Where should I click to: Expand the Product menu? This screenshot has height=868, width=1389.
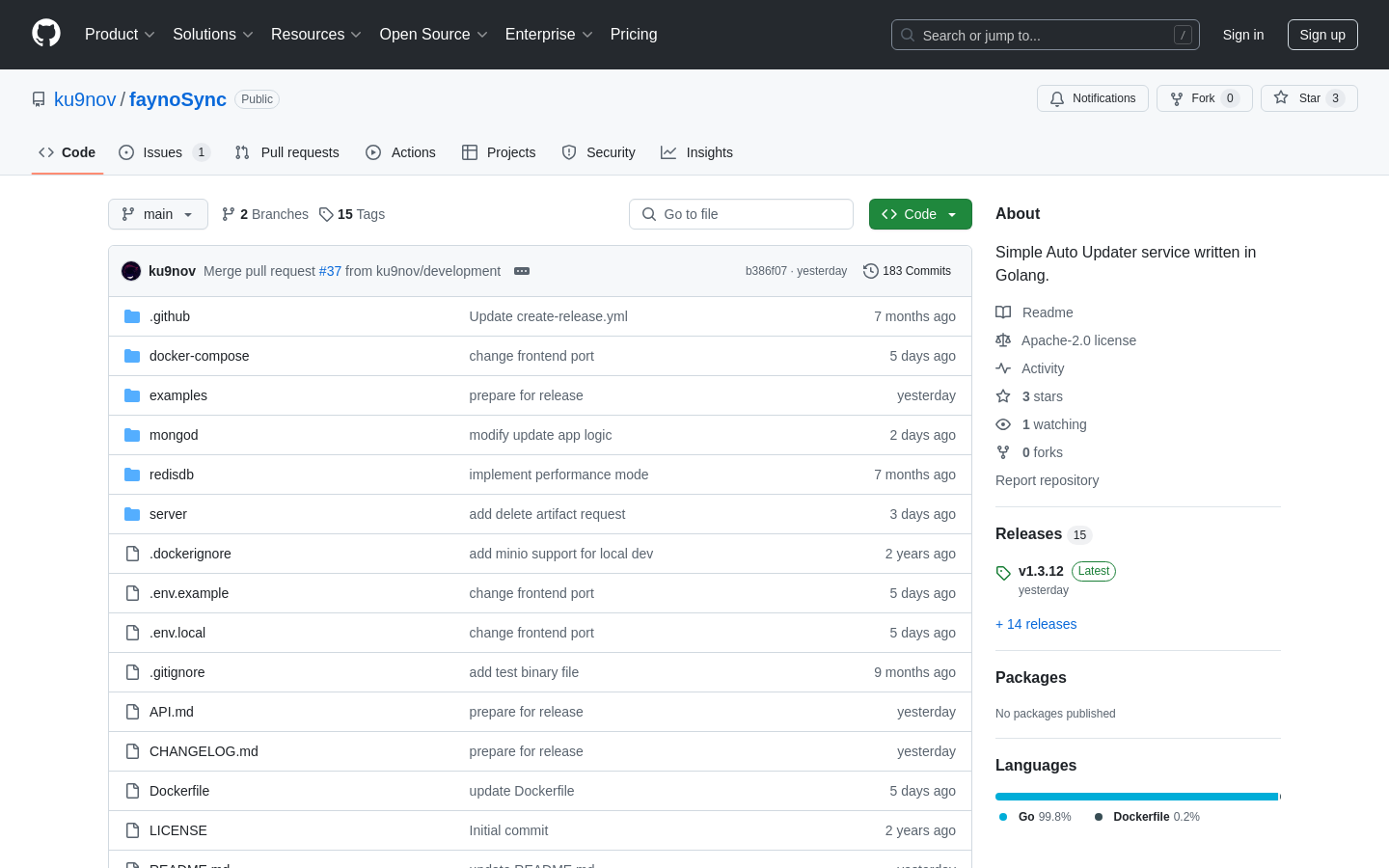pyautogui.click(x=120, y=35)
